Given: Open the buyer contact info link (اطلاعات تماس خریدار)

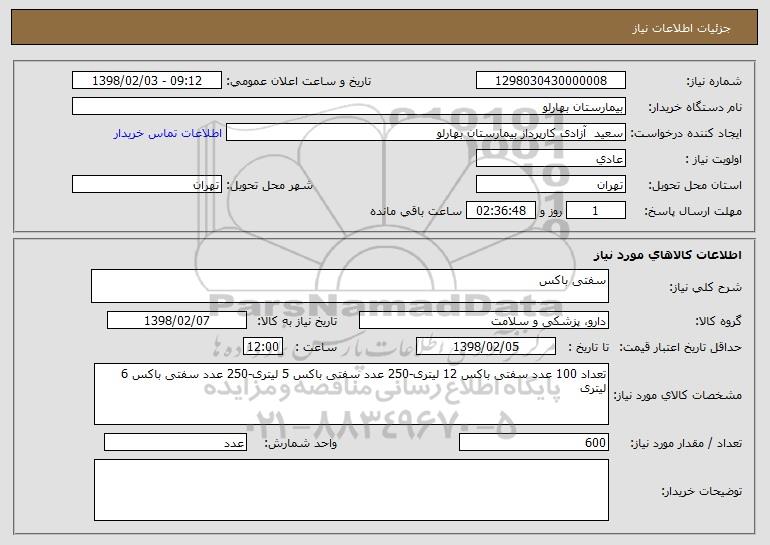Looking at the screenshot, I should (168, 134).
